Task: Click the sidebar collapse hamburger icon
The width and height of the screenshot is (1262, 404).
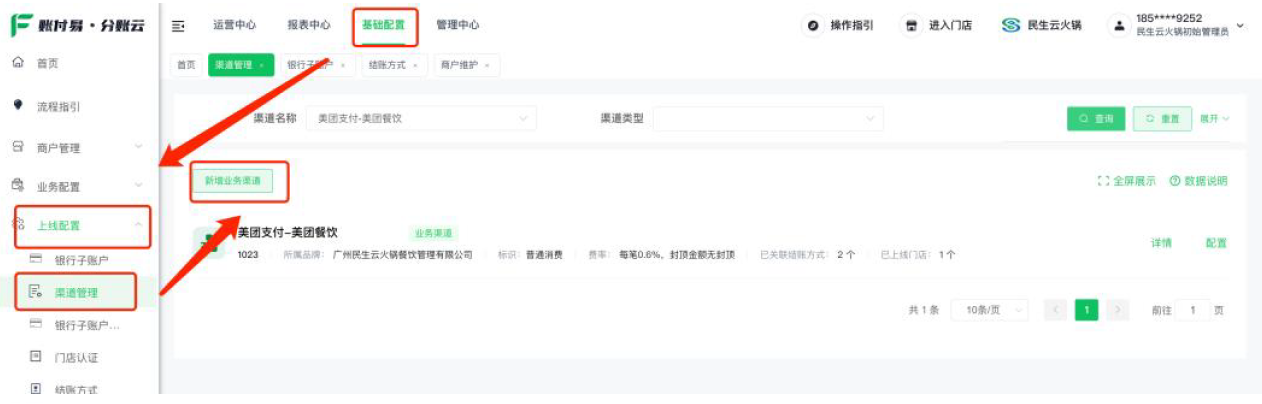Action: click(178, 26)
